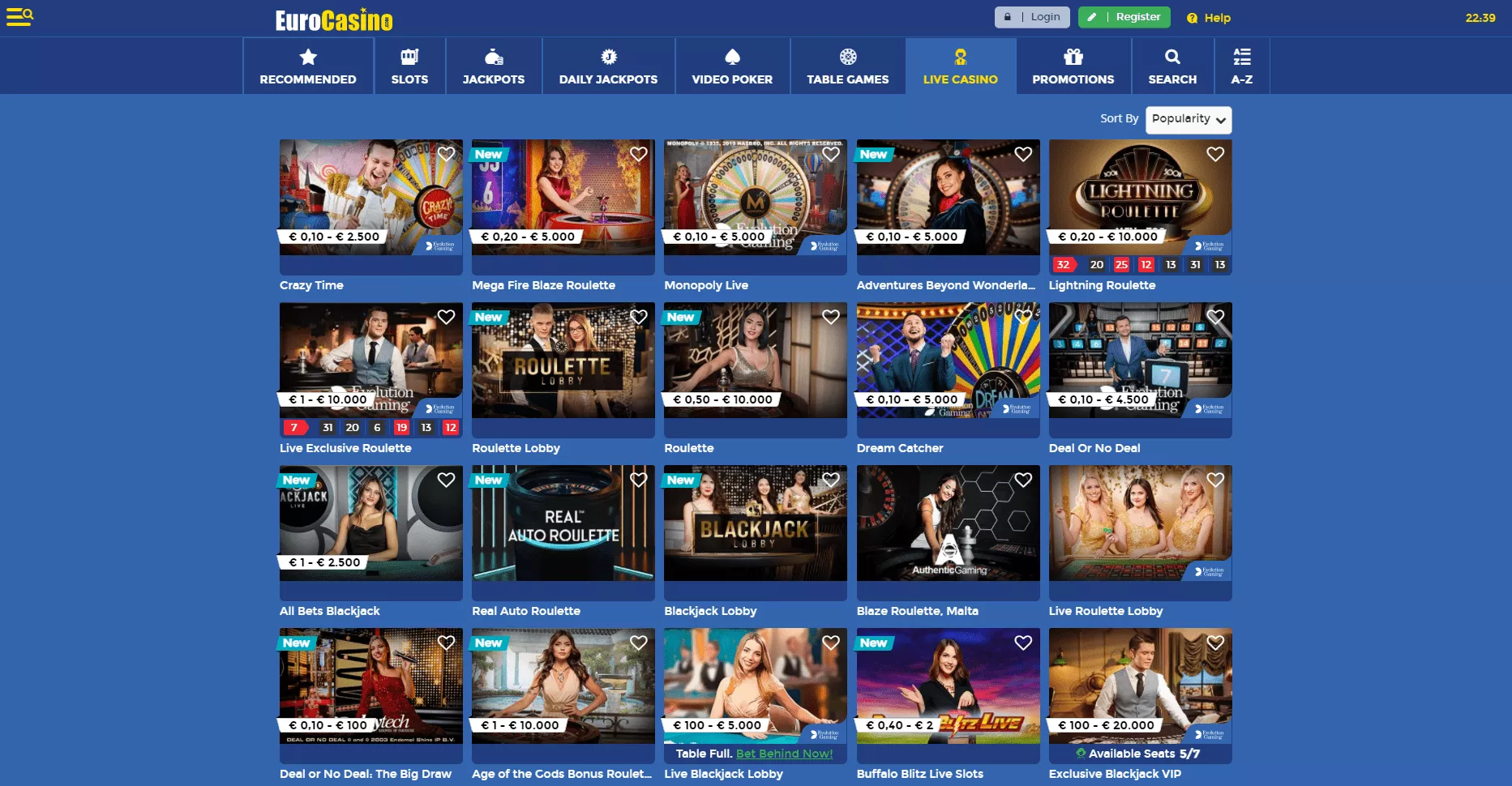Add Blaze Roulette, Malta to favorites
Viewport: 1512px width, 786px height.
(1023, 480)
